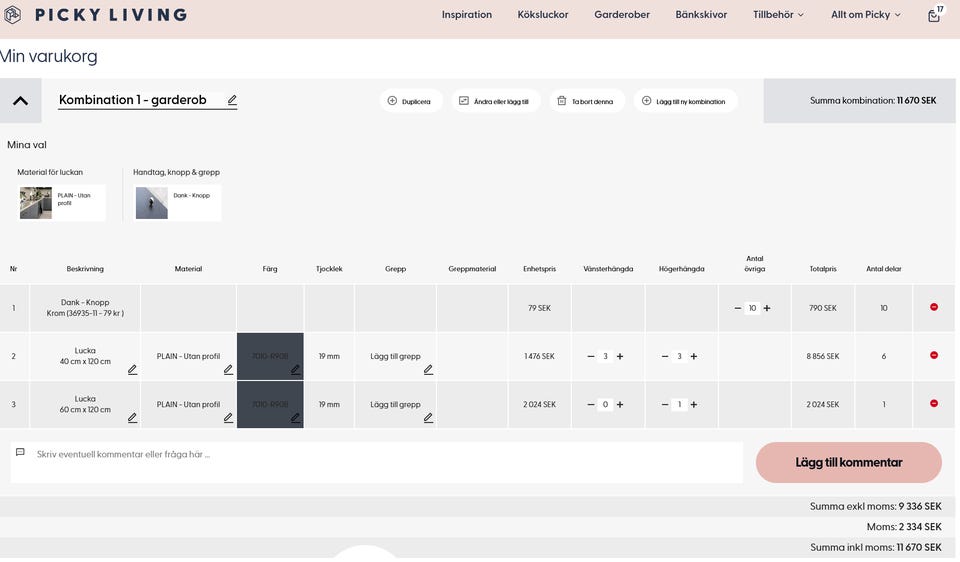960x562 pixels.
Task: Edit material pencil for row 3 PLAIN
Action: (228, 418)
